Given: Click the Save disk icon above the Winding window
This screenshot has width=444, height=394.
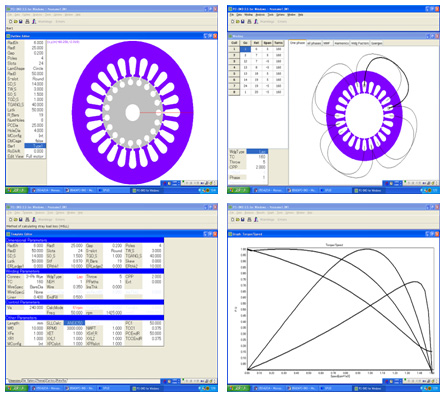Looking at the screenshot, I should pos(243,22).
